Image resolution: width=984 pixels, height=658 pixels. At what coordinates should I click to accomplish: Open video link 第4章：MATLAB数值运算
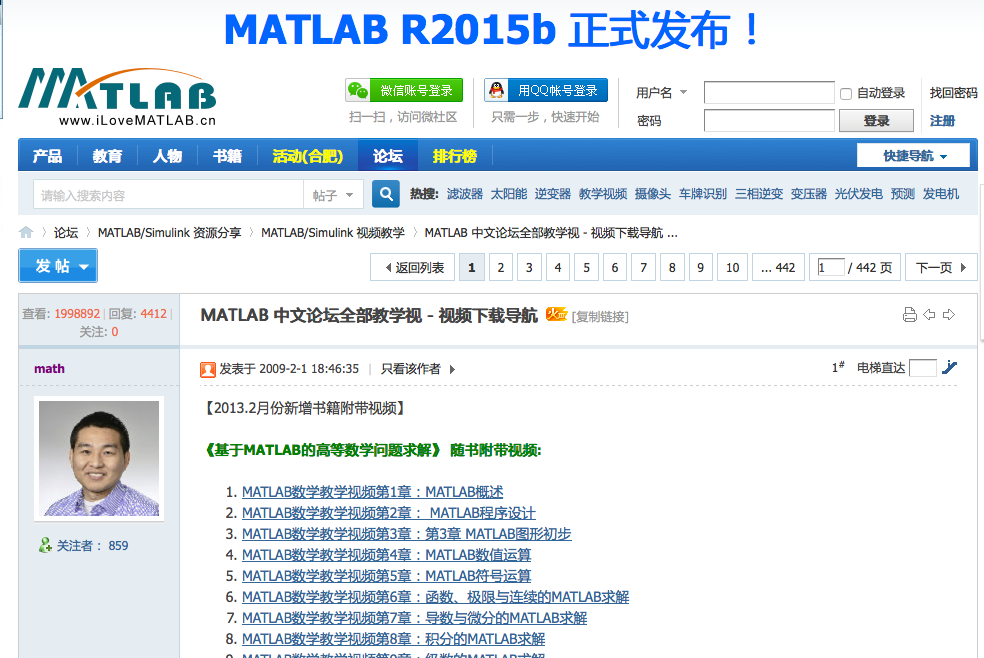click(x=387, y=555)
